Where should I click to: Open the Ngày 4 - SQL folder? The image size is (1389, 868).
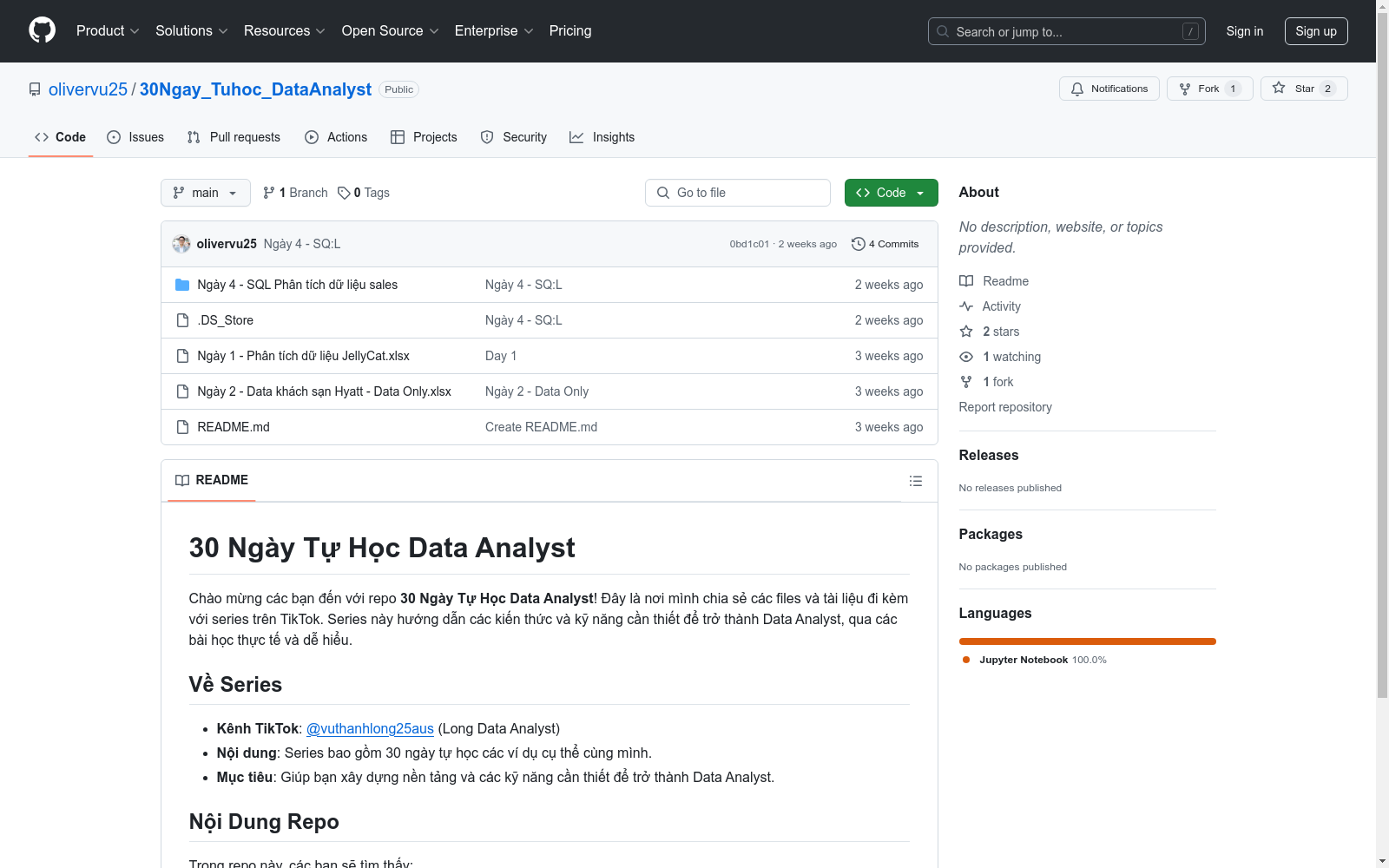tap(298, 285)
